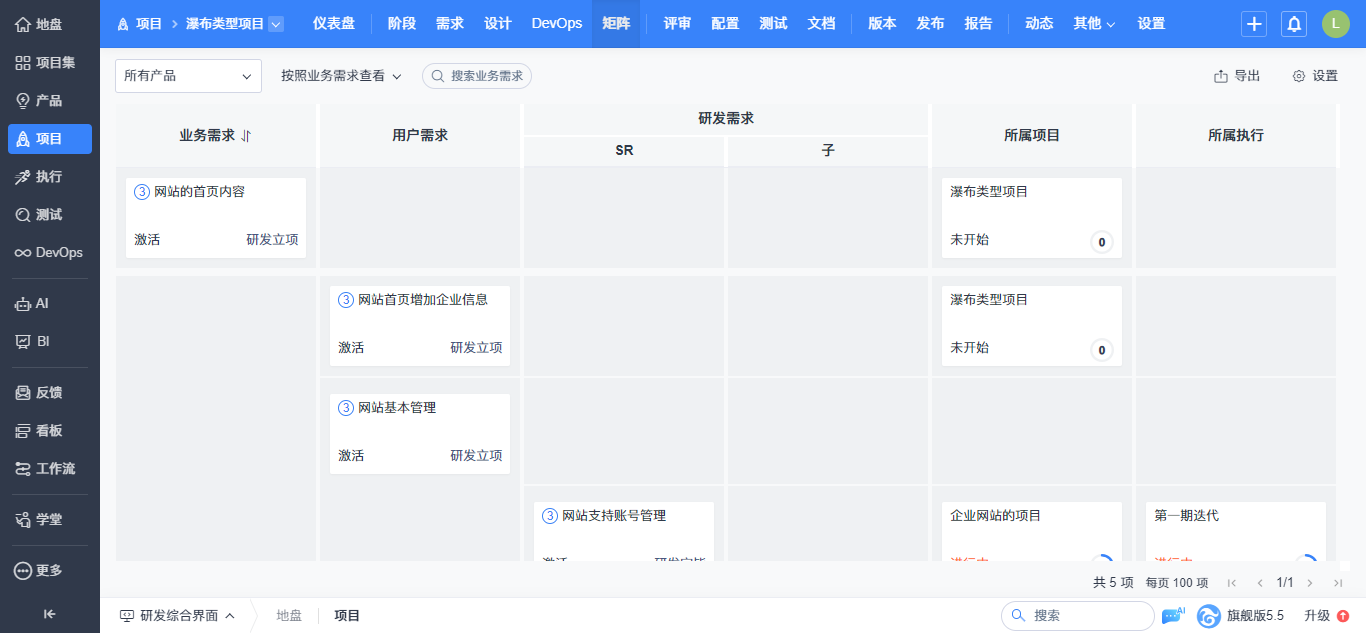Open 工作流 in the sidebar

click(x=50, y=468)
